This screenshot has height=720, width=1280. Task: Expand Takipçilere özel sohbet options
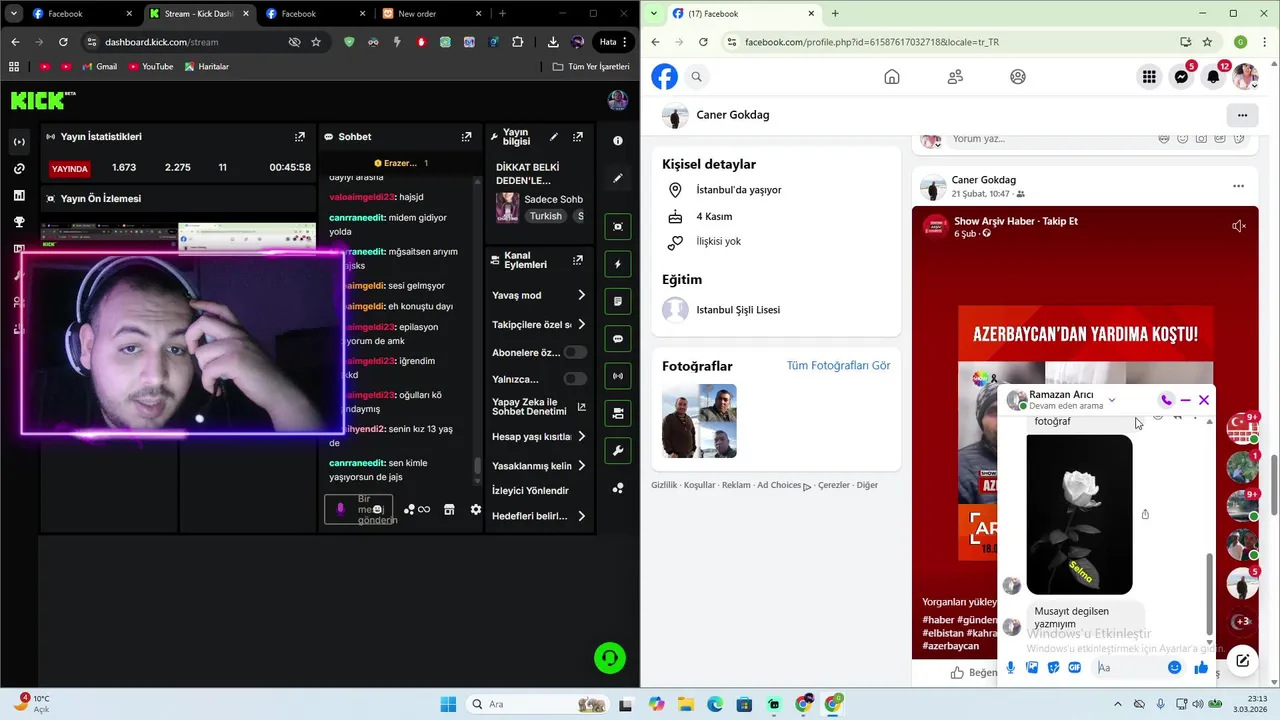(581, 324)
